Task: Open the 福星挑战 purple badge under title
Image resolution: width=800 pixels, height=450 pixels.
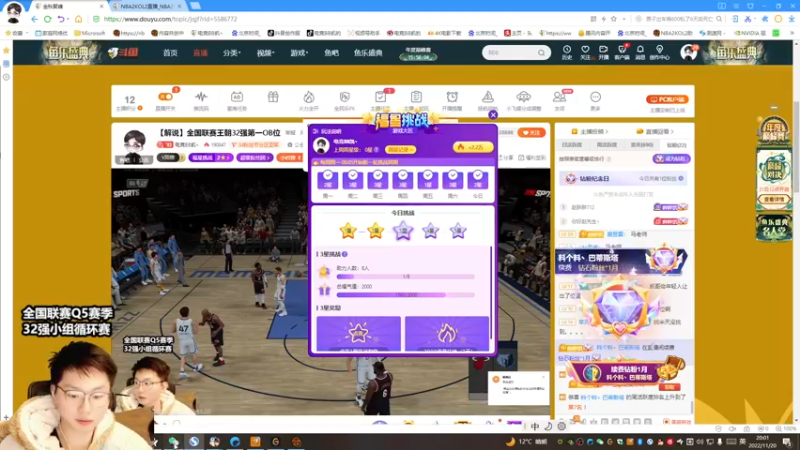Action: (x=210, y=158)
